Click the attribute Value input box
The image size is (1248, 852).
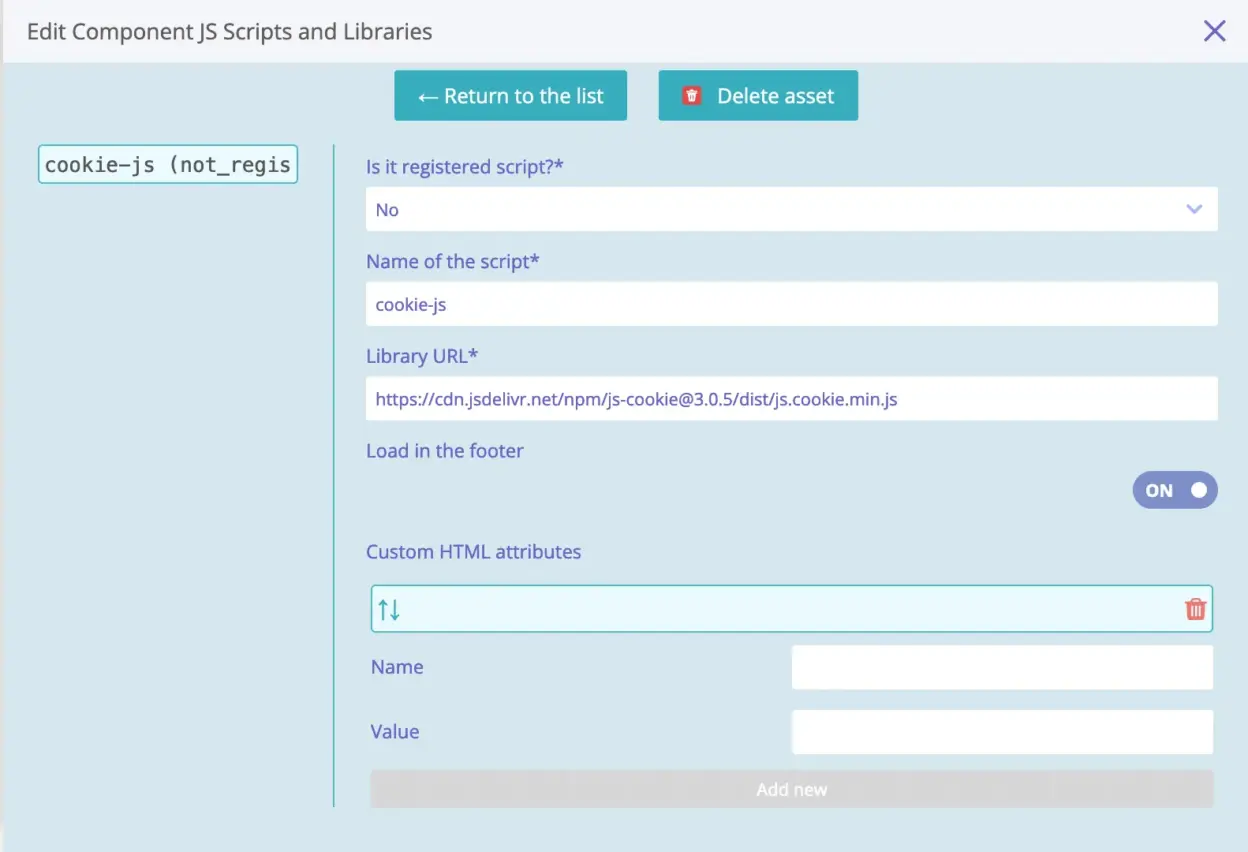1001,732
